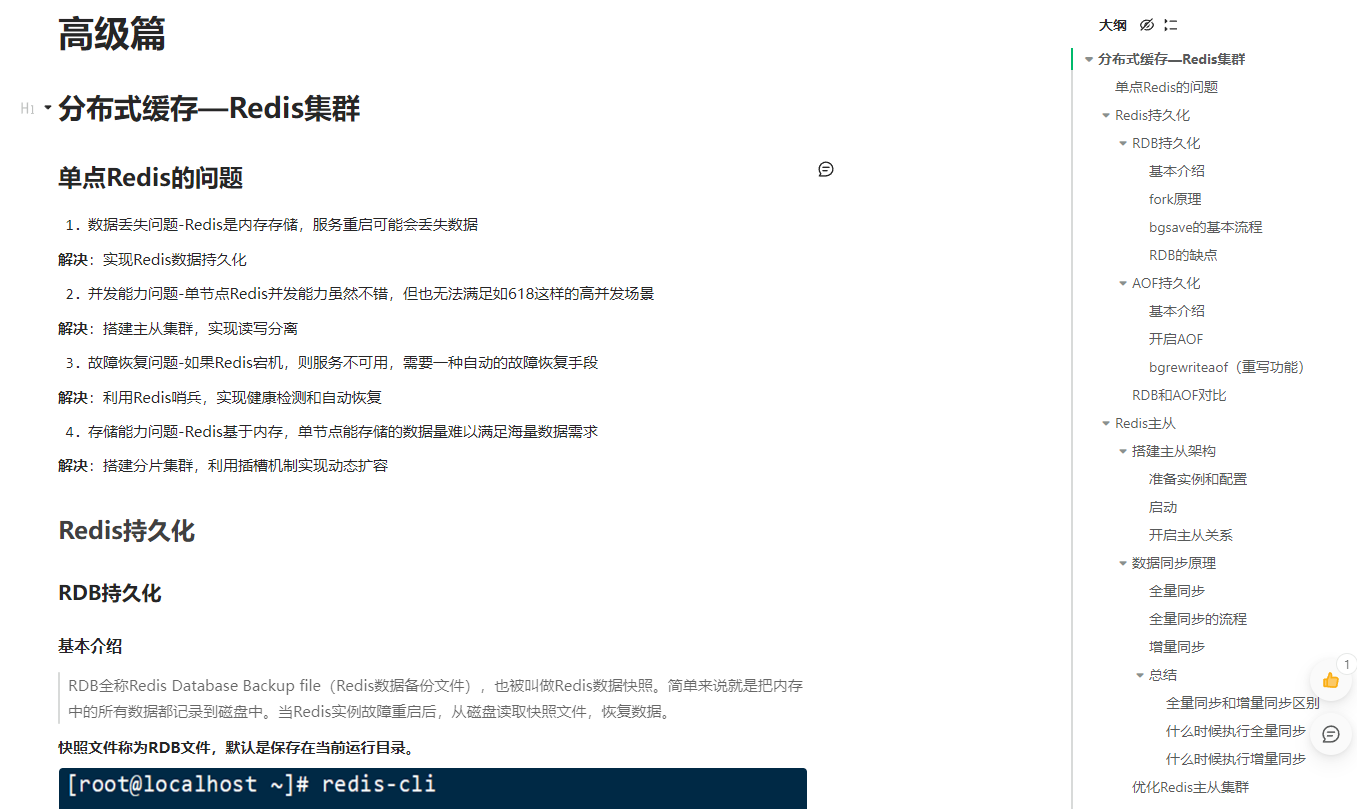Go to fork原理 outline entry
1357x809 pixels.
click(x=1175, y=199)
